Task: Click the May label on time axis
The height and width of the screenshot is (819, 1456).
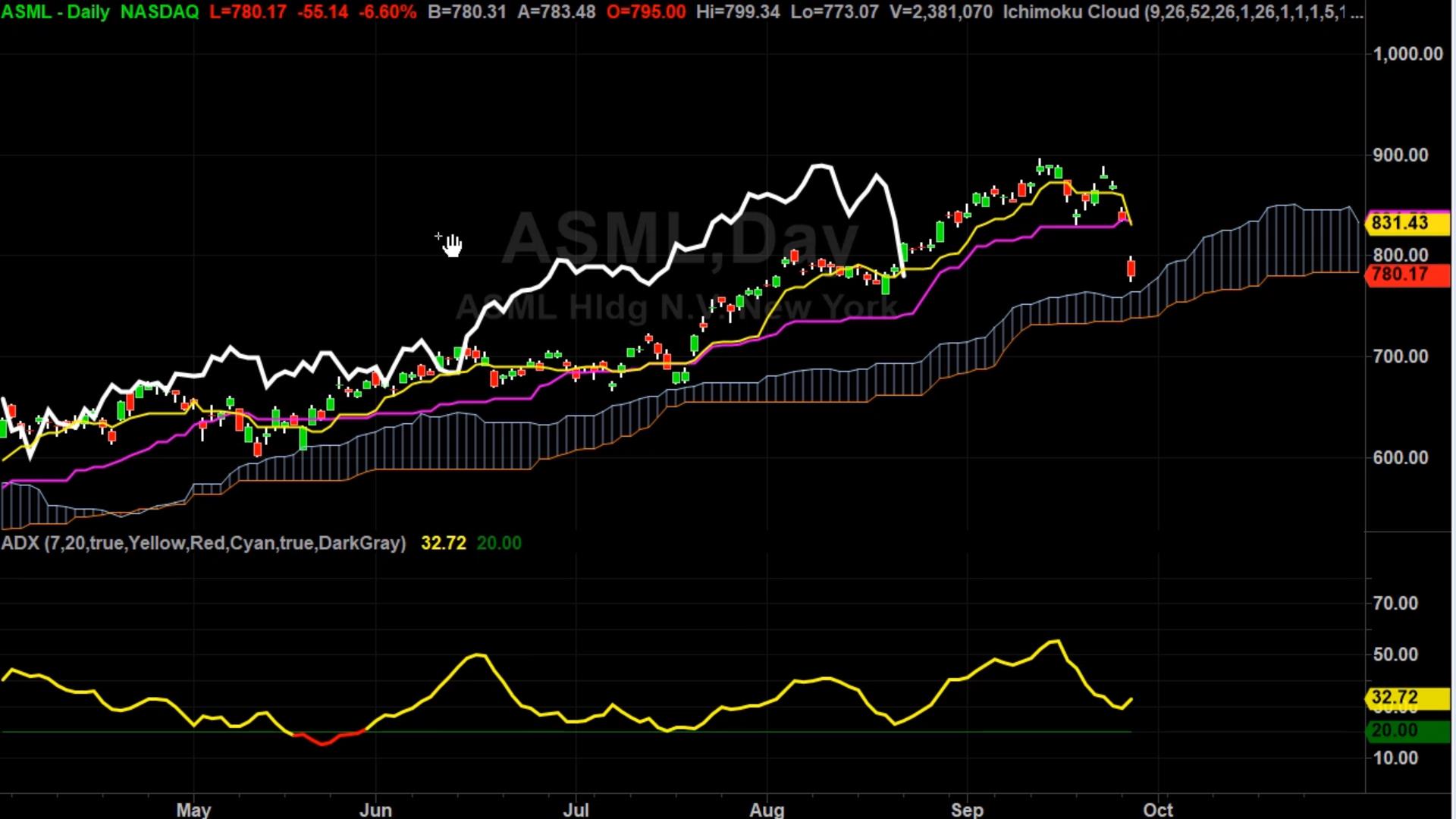Action: (x=193, y=809)
